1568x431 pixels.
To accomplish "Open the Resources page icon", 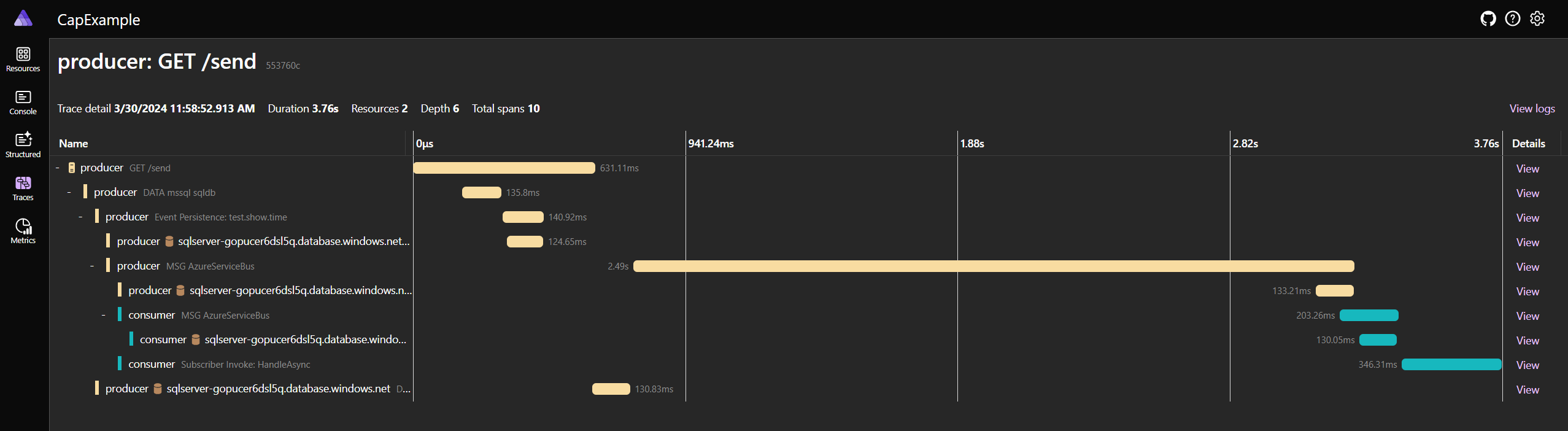I will coord(23,55).
